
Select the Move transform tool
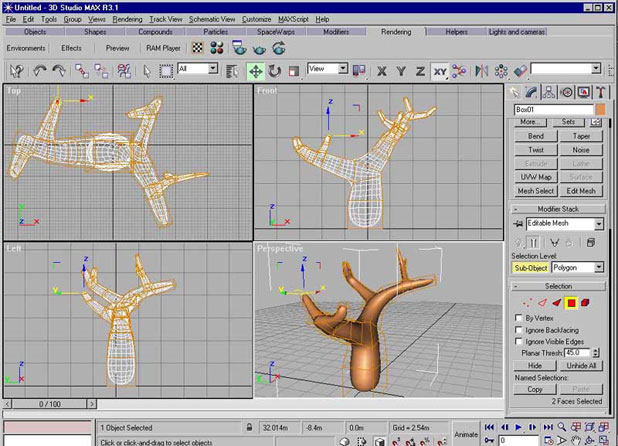pos(255,71)
